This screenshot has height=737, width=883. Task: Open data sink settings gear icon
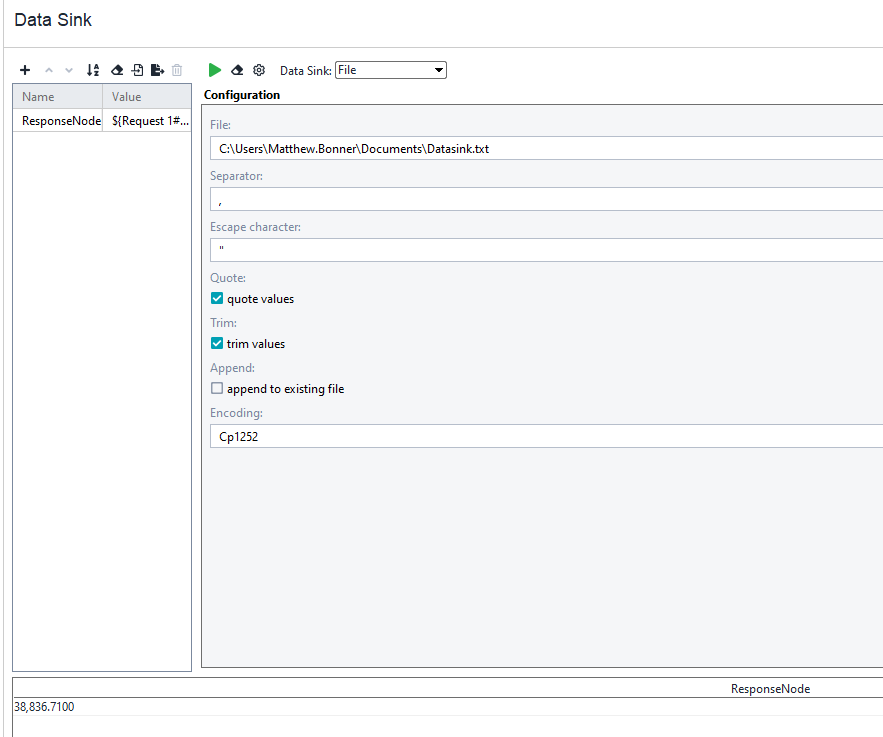pyautogui.click(x=259, y=70)
